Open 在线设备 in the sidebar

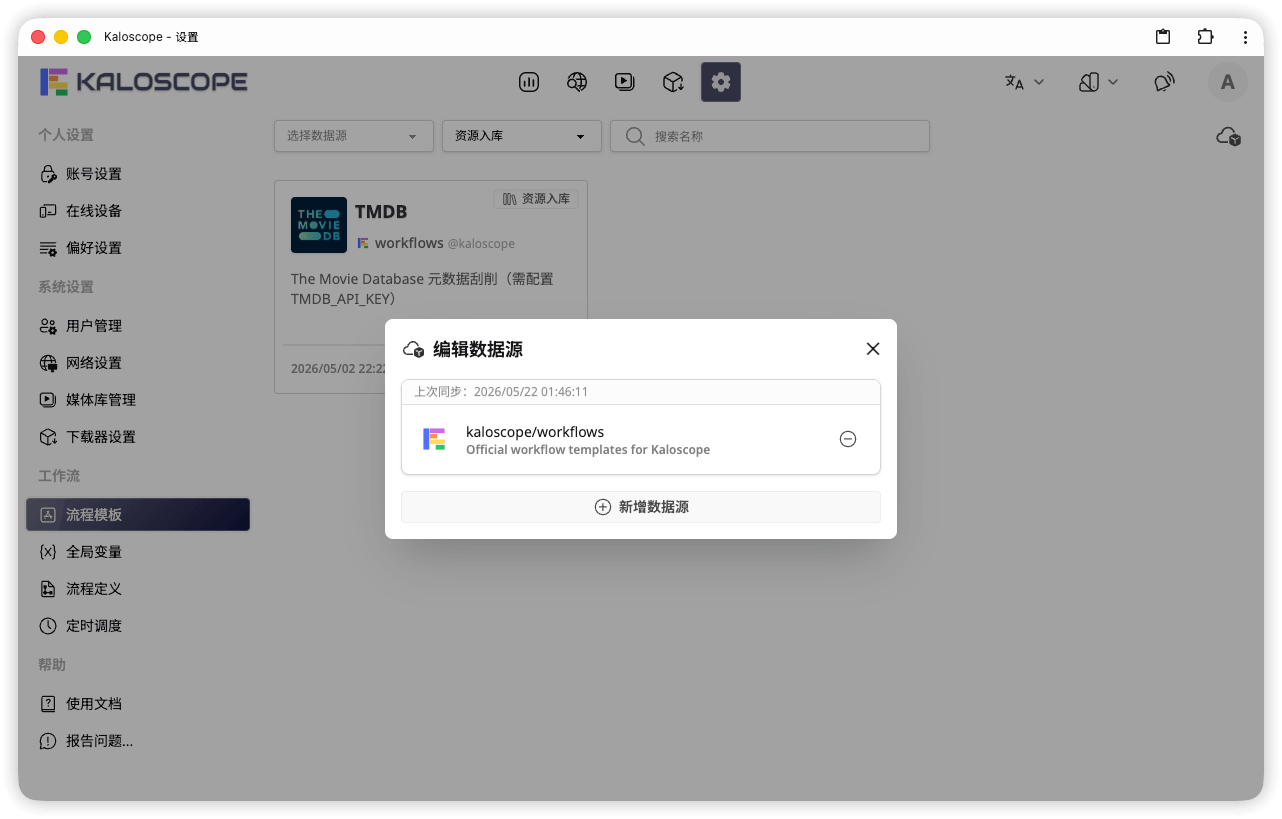point(138,211)
